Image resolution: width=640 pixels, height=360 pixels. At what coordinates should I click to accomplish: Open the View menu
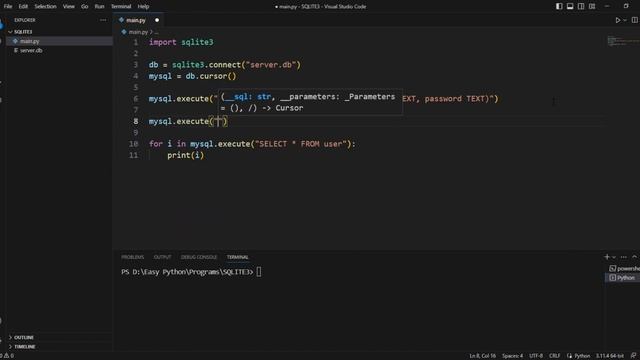(x=69, y=7)
